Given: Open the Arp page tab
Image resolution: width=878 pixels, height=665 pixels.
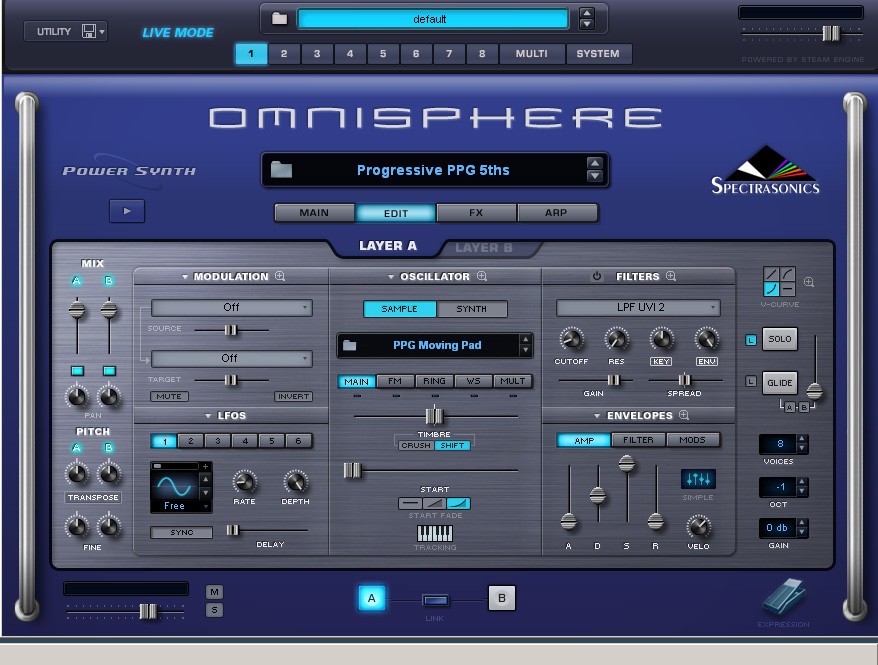Looking at the screenshot, I should pyautogui.click(x=557, y=213).
